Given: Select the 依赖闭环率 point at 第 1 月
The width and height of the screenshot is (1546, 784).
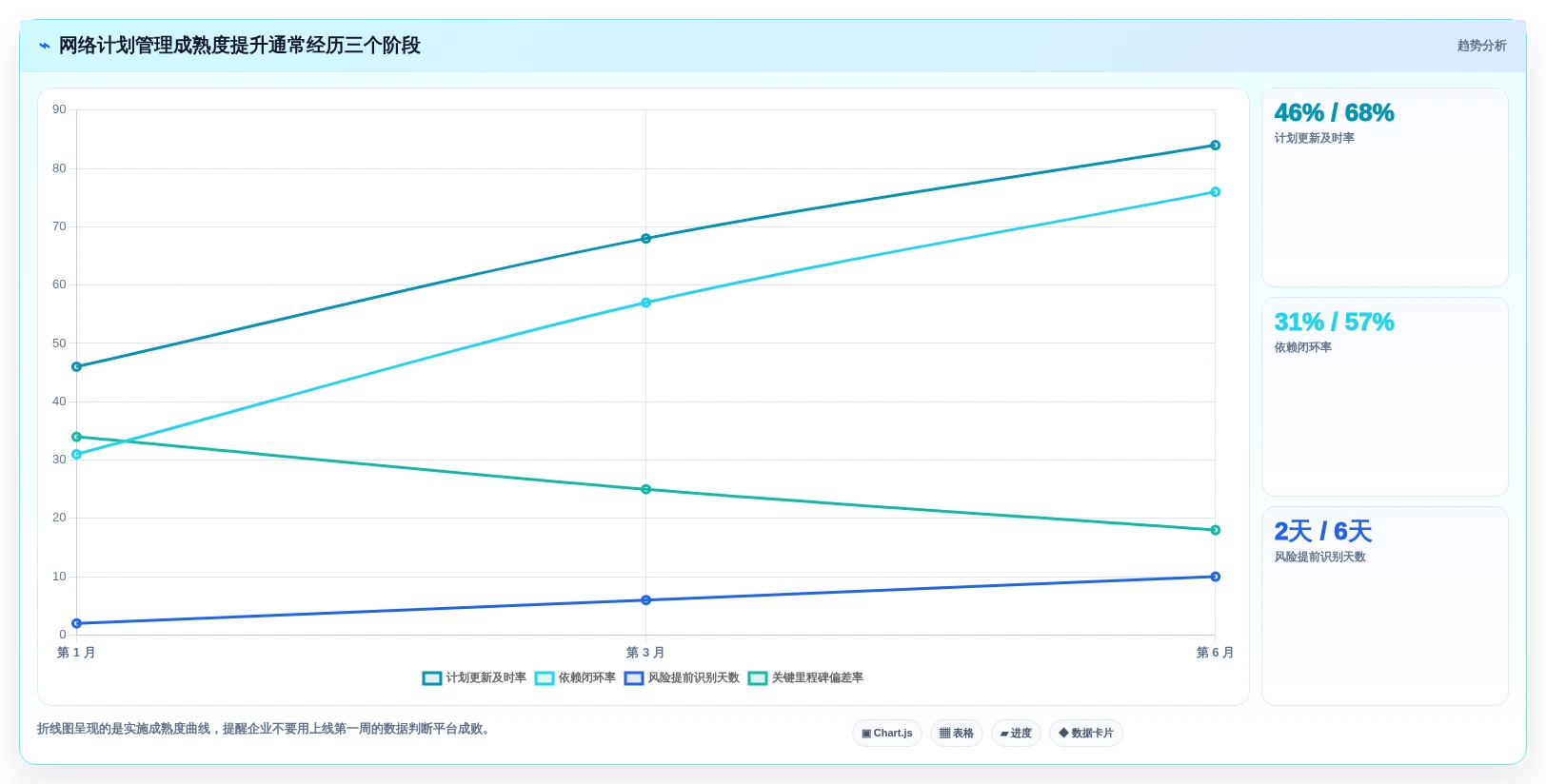Looking at the screenshot, I should point(77,454).
